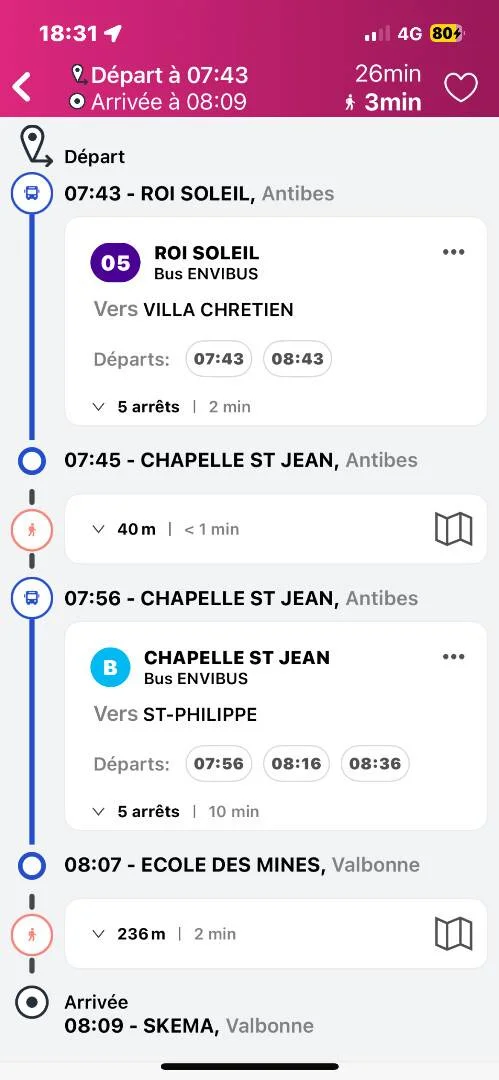
Task: Tap bus icon at 07:43 ROI SOLEIL stop
Action: tap(31, 194)
